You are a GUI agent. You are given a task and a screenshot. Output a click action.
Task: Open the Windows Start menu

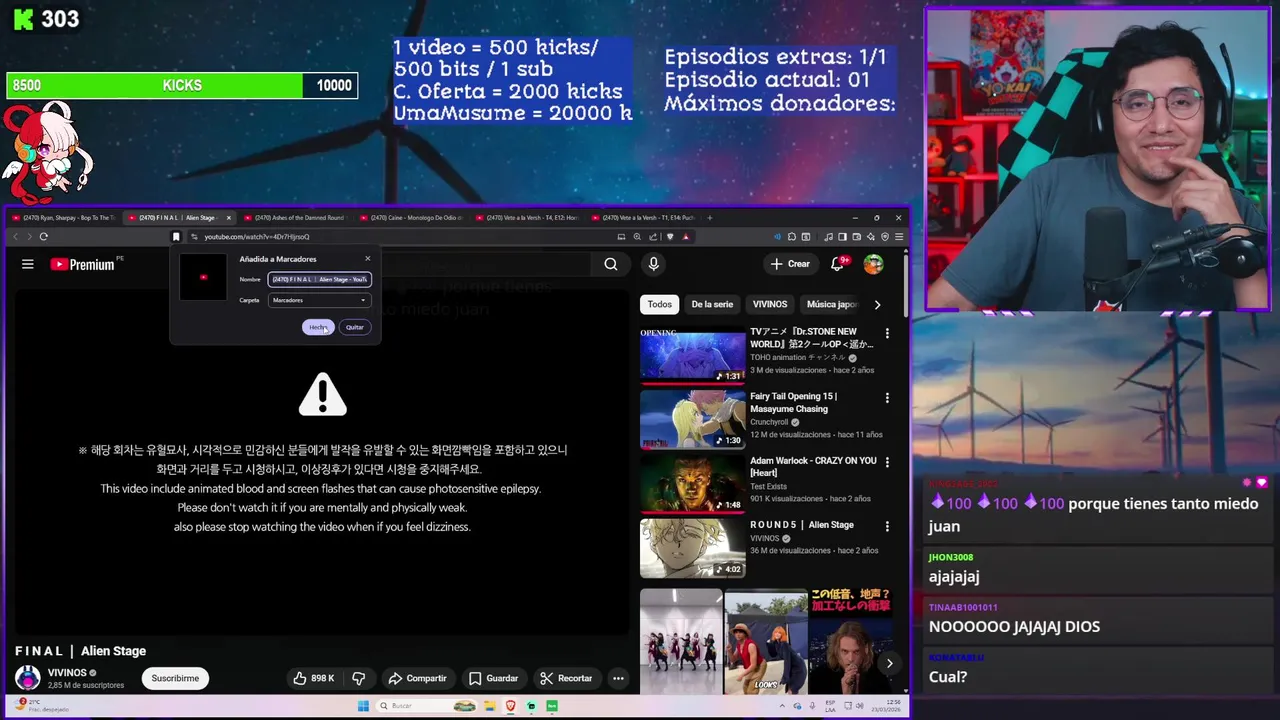pyautogui.click(x=363, y=706)
